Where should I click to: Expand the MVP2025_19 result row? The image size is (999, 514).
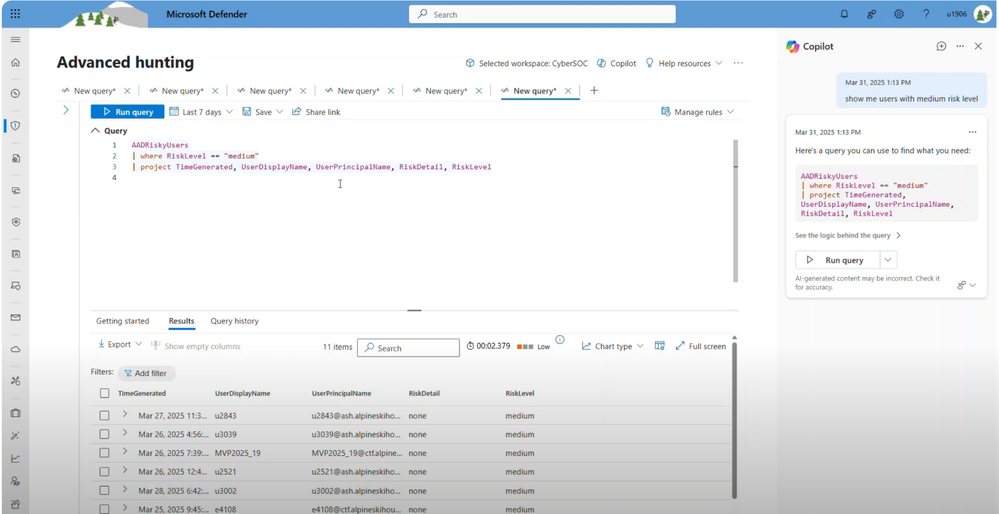click(125, 452)
